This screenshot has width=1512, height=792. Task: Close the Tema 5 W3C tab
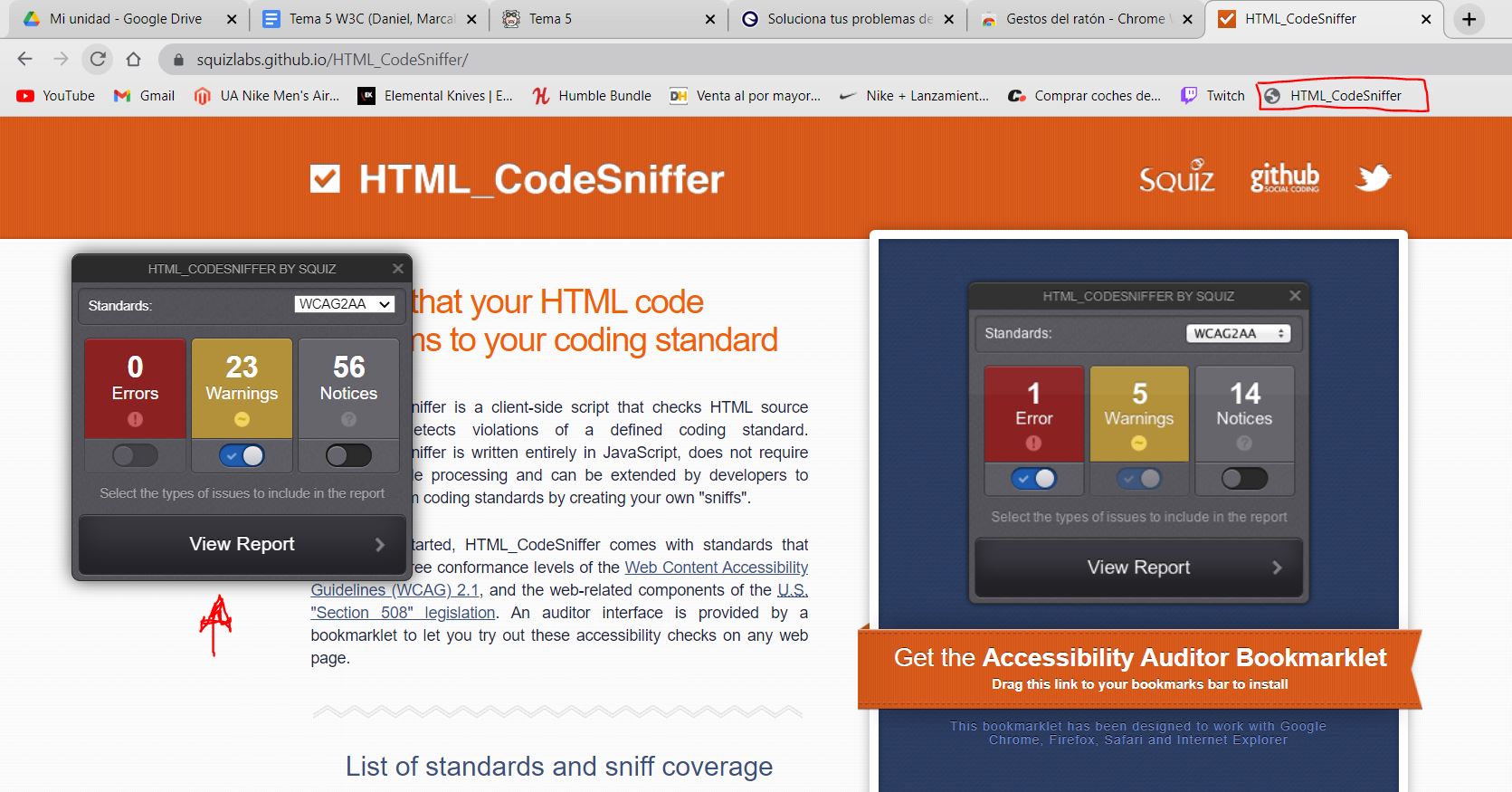tap(471, 19)
